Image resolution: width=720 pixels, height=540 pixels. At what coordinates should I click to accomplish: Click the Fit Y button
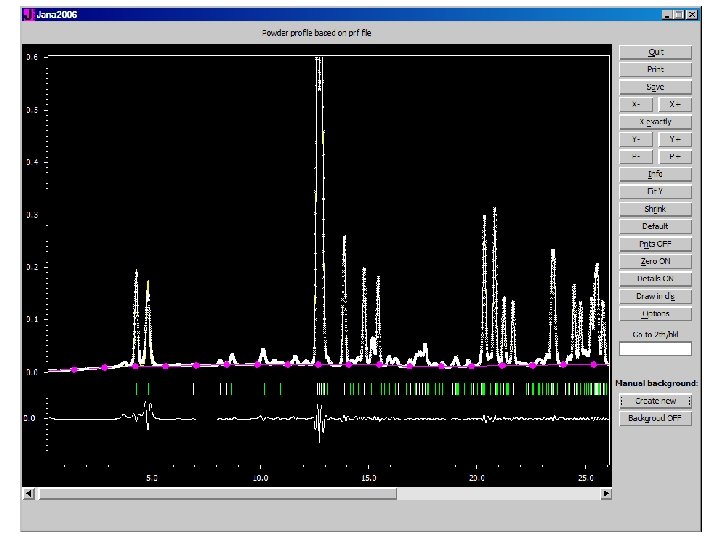(x=655, y=192)
